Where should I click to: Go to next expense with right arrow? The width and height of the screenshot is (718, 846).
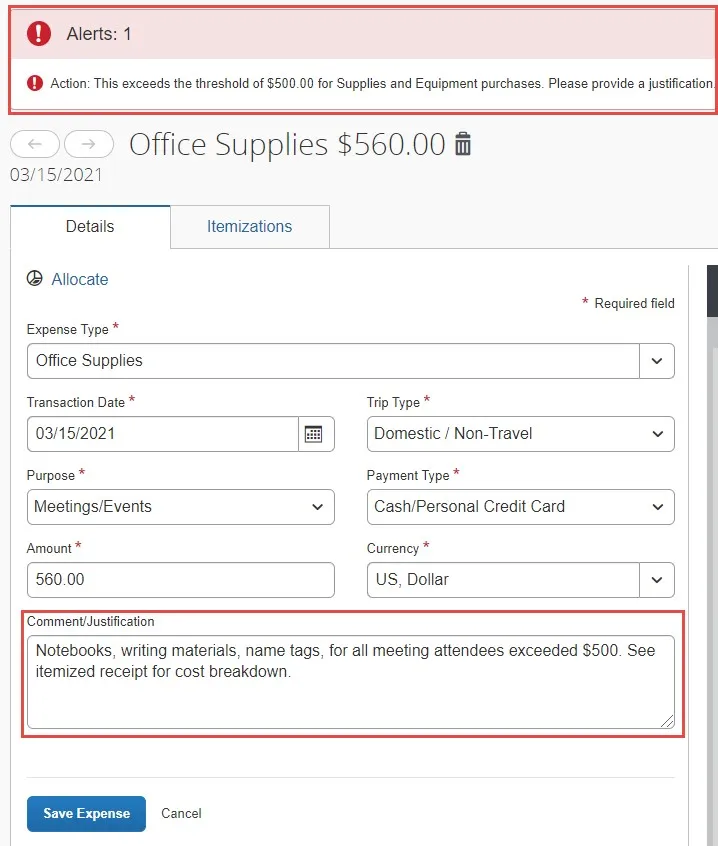click(x=89, y=144)
